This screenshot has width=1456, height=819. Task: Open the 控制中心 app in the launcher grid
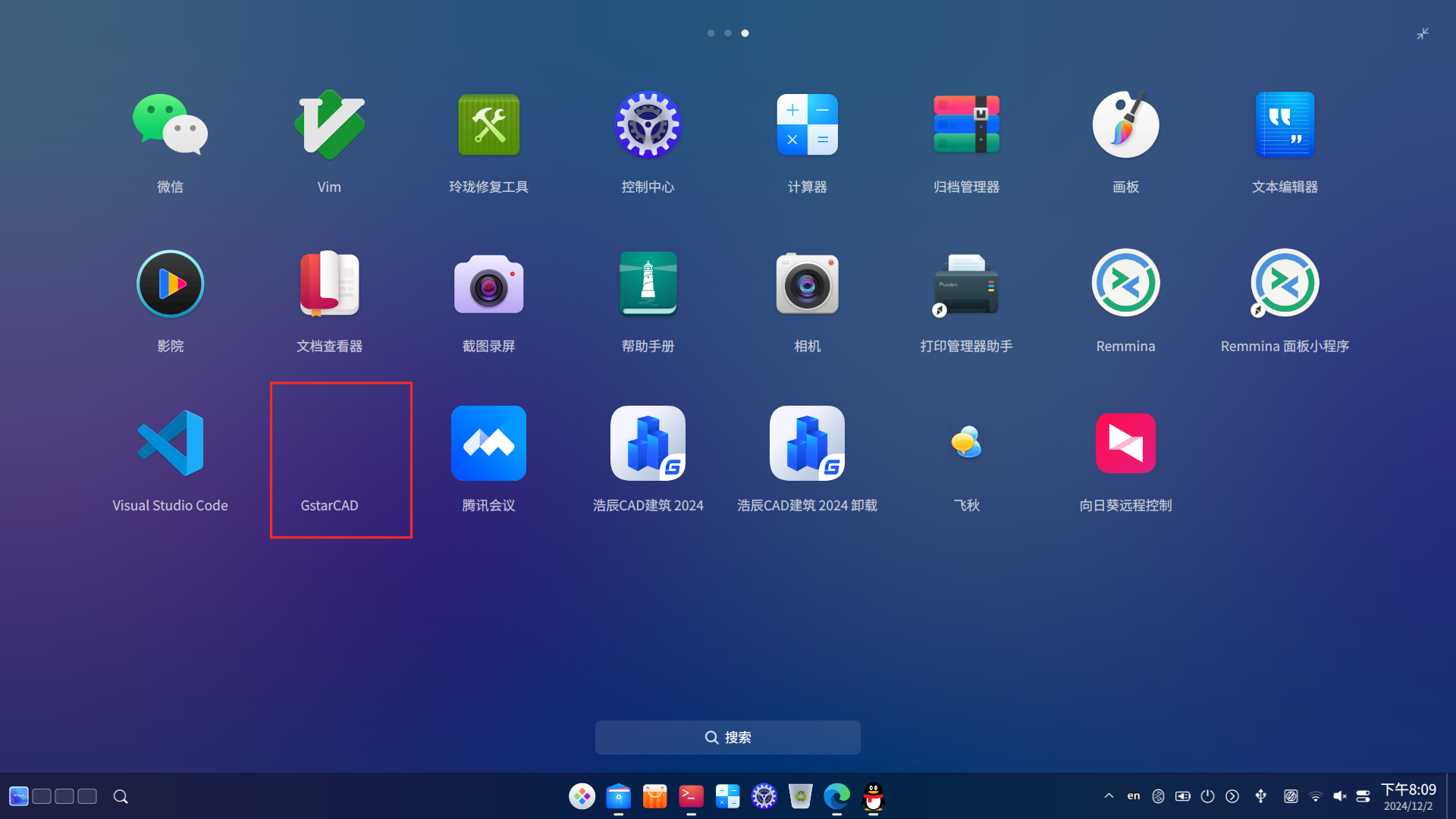[x=648, y=125]
